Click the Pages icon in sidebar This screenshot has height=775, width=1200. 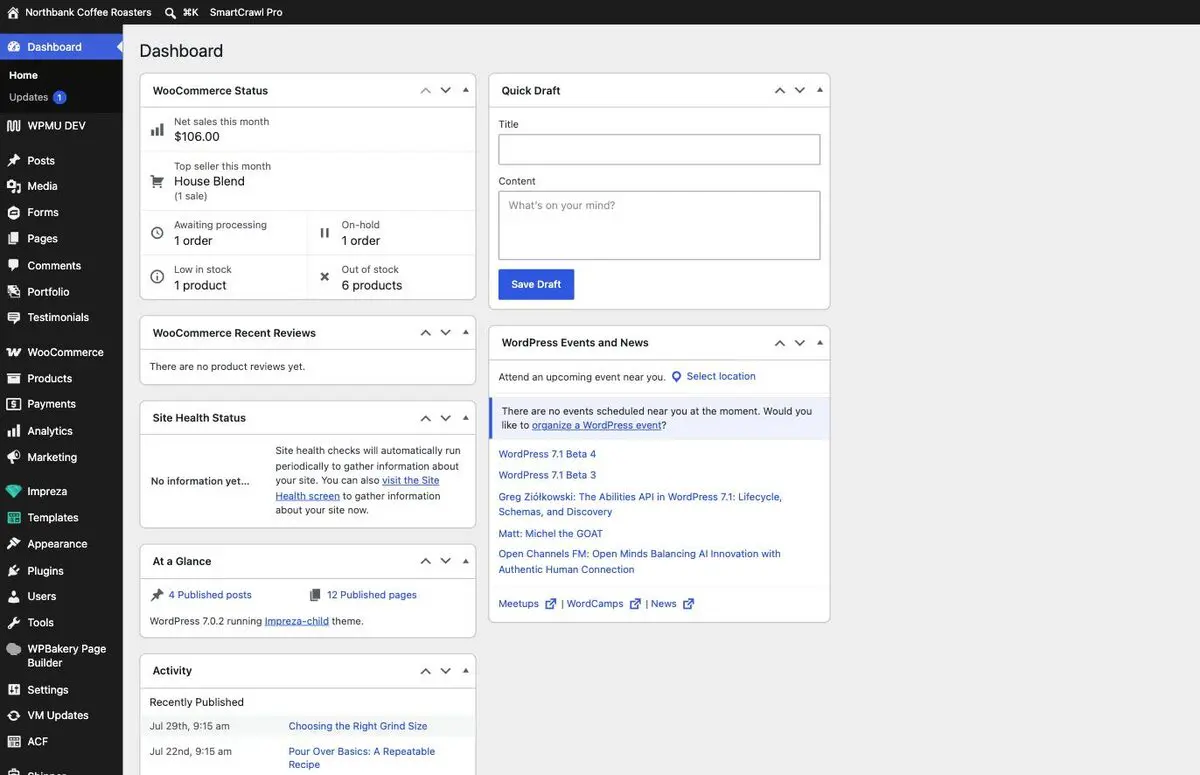pos(13,239)
